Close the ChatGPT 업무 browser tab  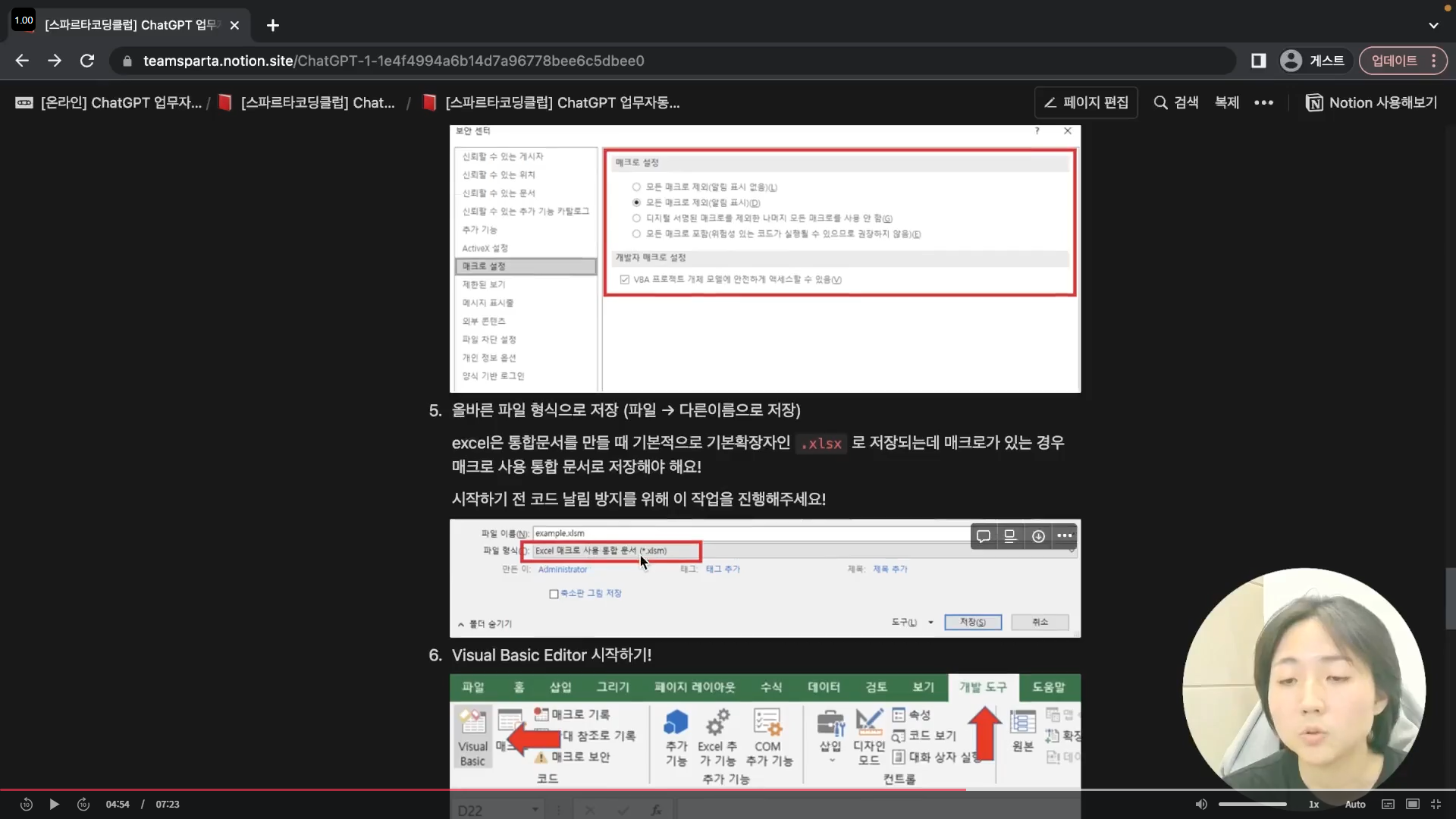pyautogui.click(x=234, y=25)
